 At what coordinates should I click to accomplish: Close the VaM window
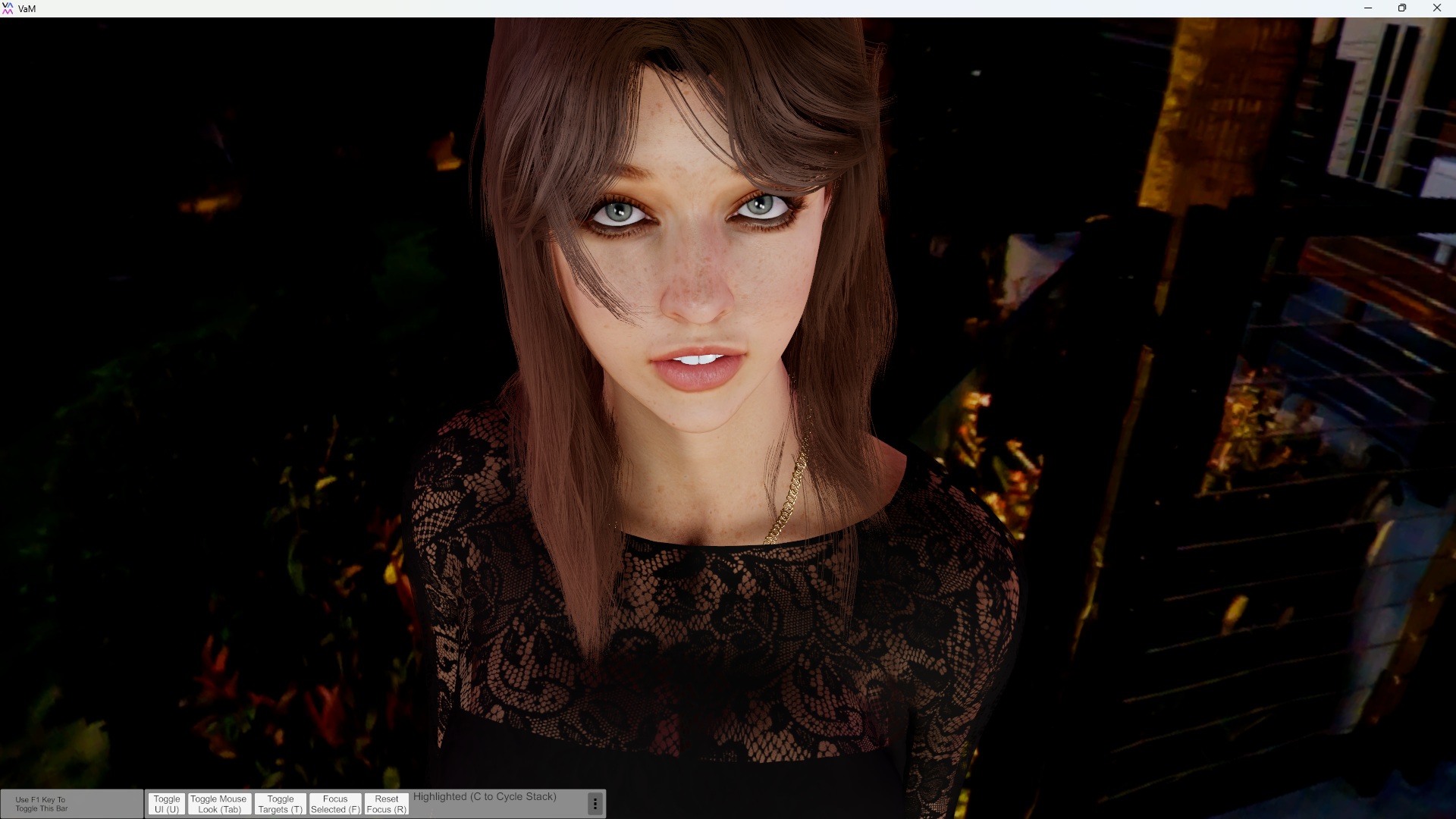[1436, 8]
